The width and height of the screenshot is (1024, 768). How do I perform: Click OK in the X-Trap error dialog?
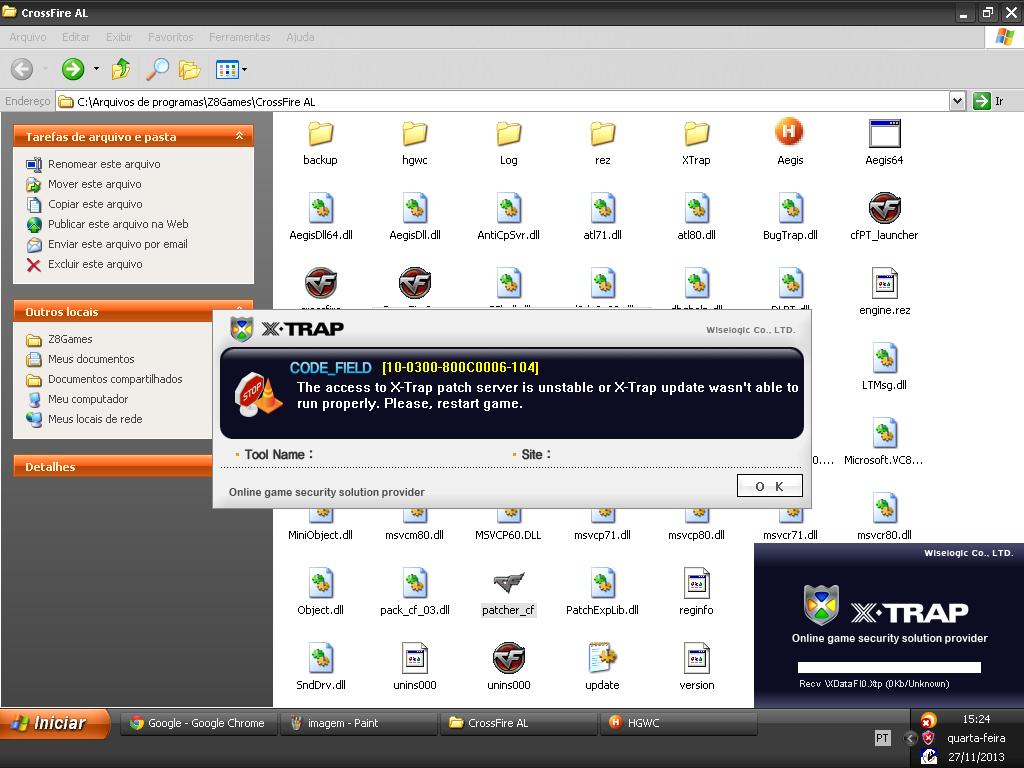coord(769,486)
